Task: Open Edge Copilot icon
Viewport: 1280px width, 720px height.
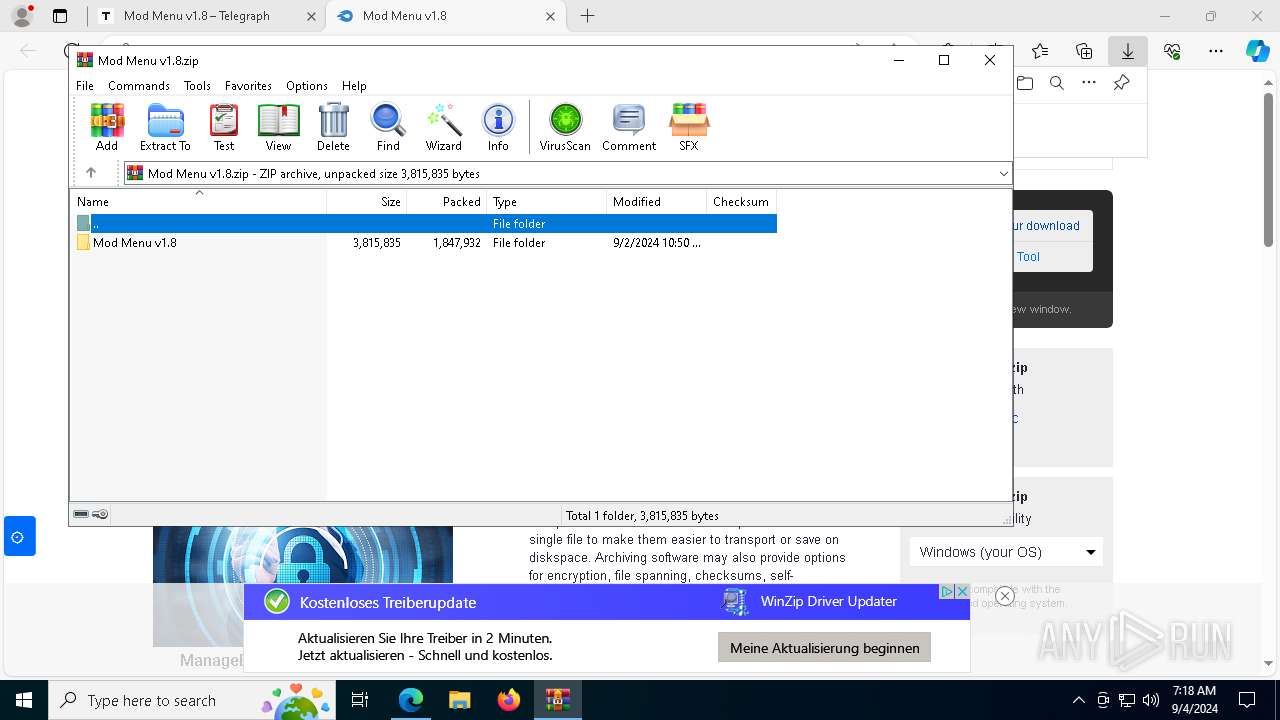Action: coord(1257,51)
